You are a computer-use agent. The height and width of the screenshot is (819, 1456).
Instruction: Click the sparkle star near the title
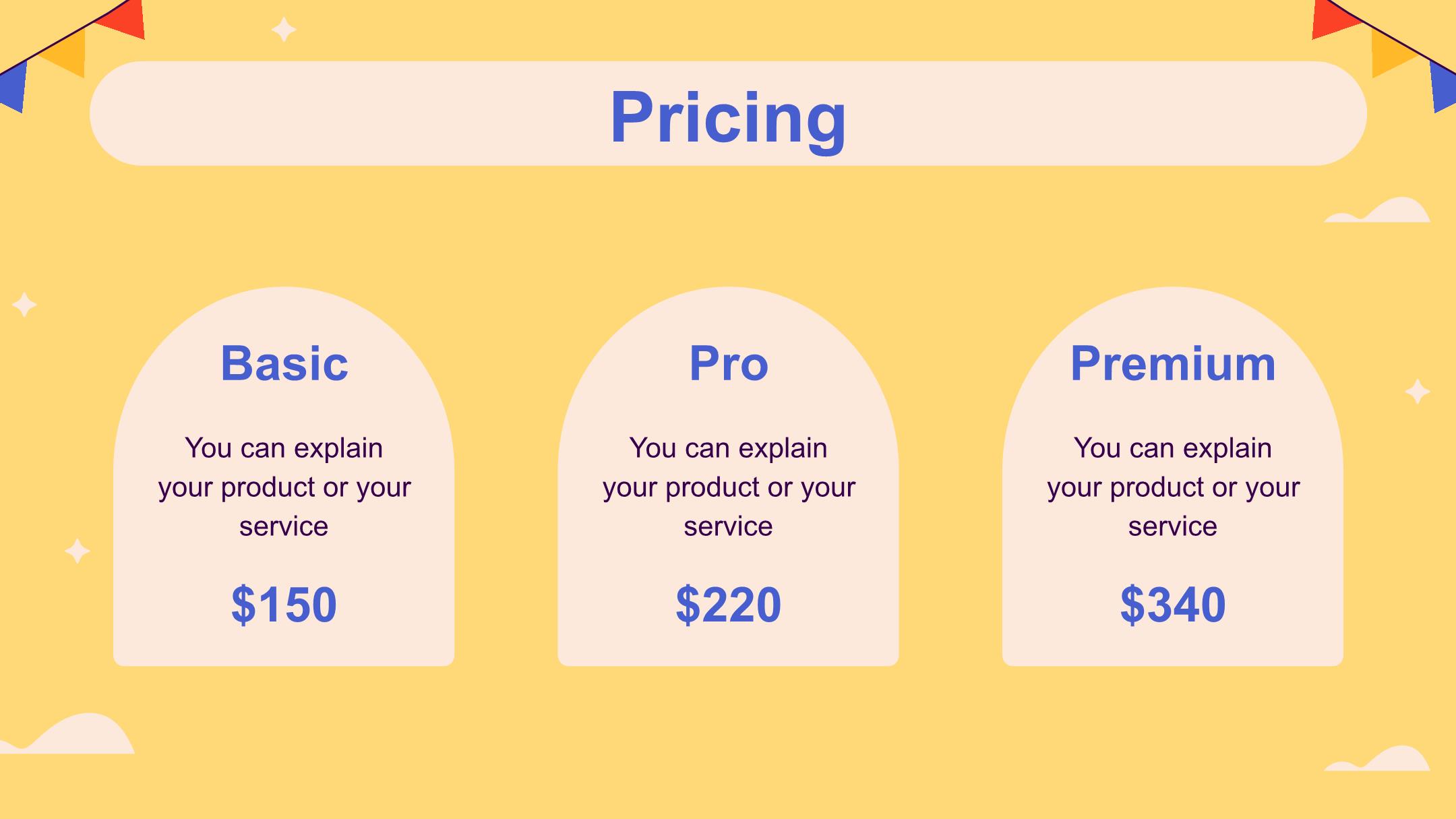coord(284,30)
